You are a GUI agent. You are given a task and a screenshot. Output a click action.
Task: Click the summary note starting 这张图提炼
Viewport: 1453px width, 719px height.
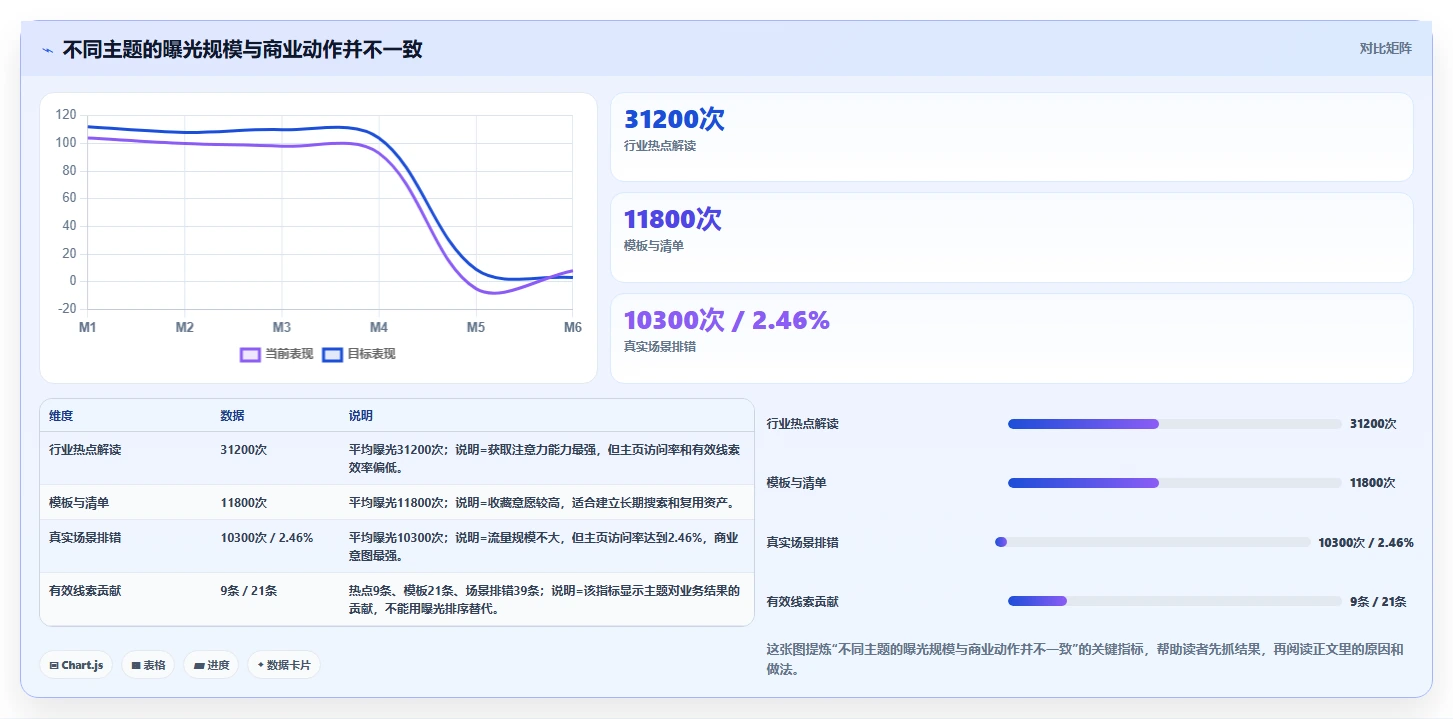pyautogui.click(x=1085, y=659)
